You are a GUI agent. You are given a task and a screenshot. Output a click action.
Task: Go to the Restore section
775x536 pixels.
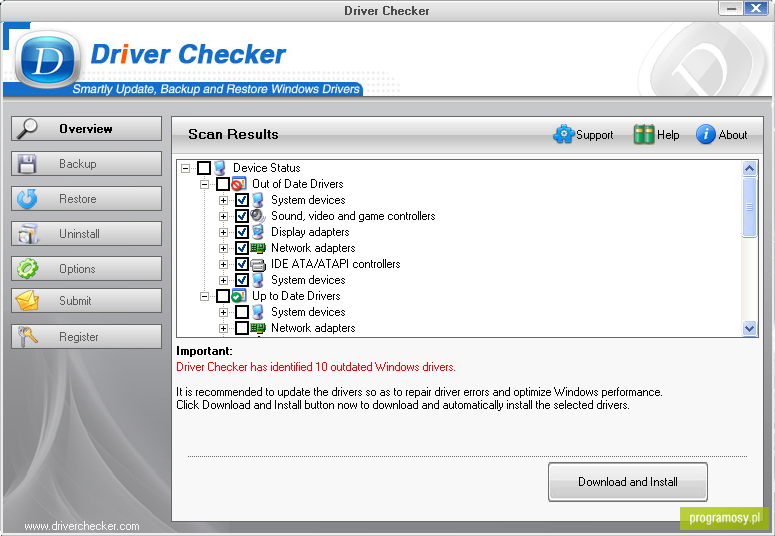[86, 199]
